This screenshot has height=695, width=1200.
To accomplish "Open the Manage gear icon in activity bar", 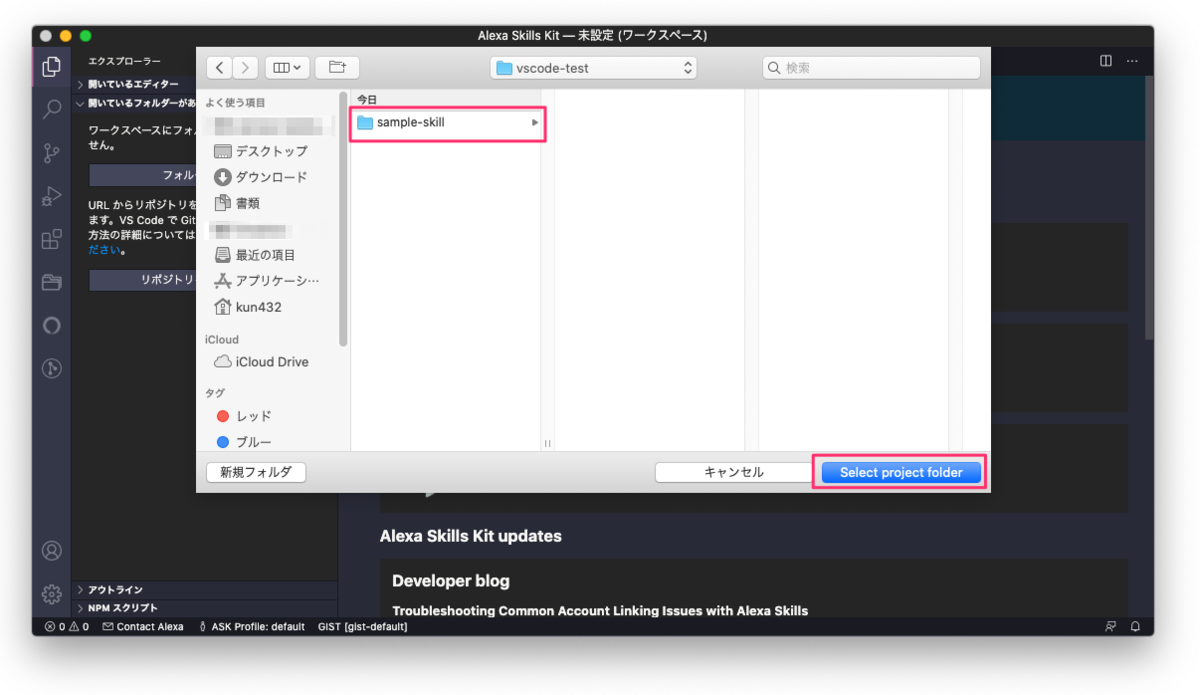I will tap(51, 594).
